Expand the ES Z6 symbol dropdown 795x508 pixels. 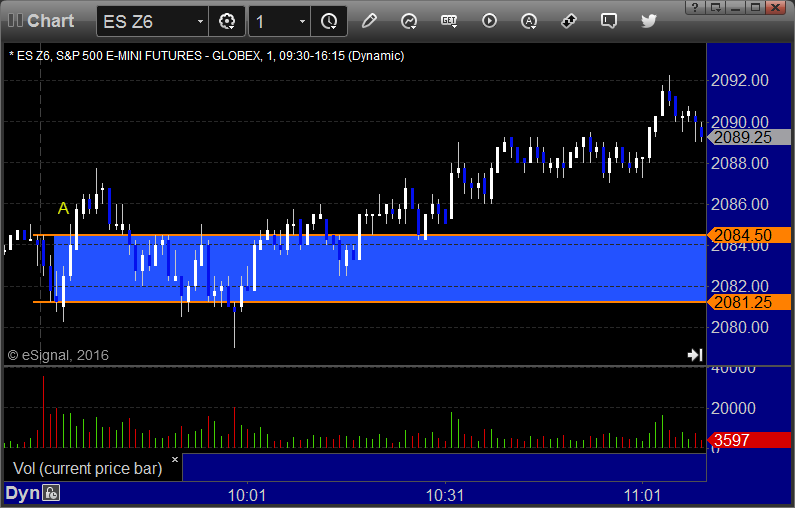pyautogui.click(x=200, y=21)
